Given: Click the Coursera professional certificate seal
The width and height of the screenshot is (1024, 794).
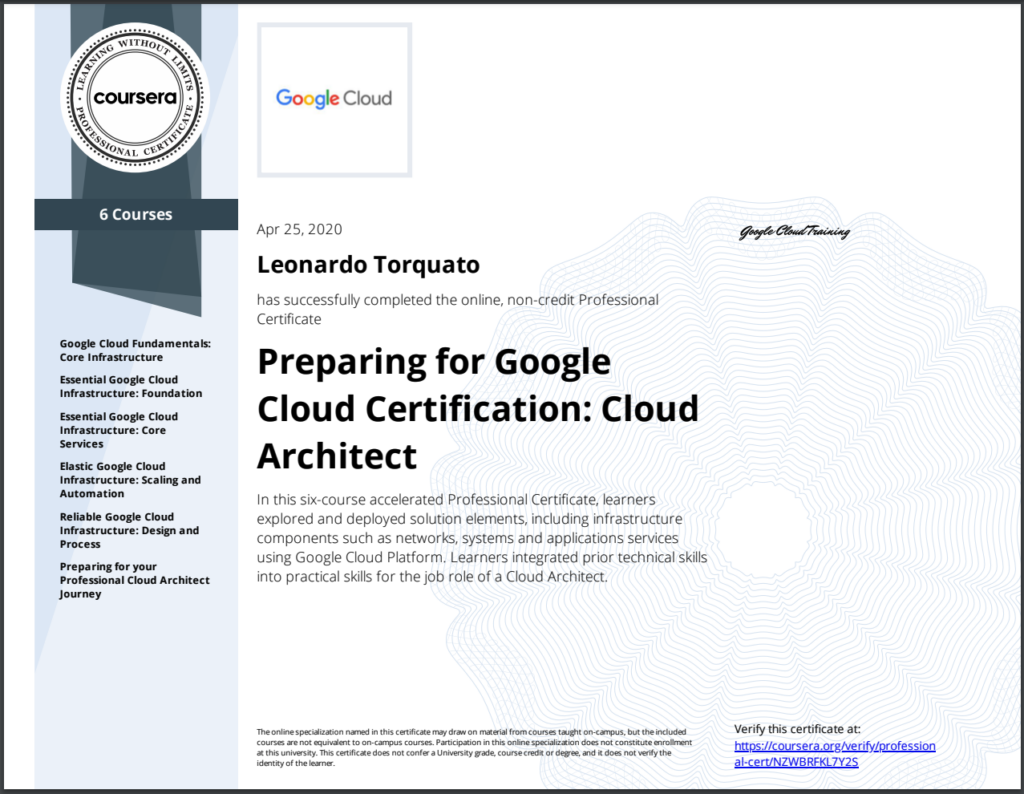Looking at the screenshot, I should (x=135, y=98).
